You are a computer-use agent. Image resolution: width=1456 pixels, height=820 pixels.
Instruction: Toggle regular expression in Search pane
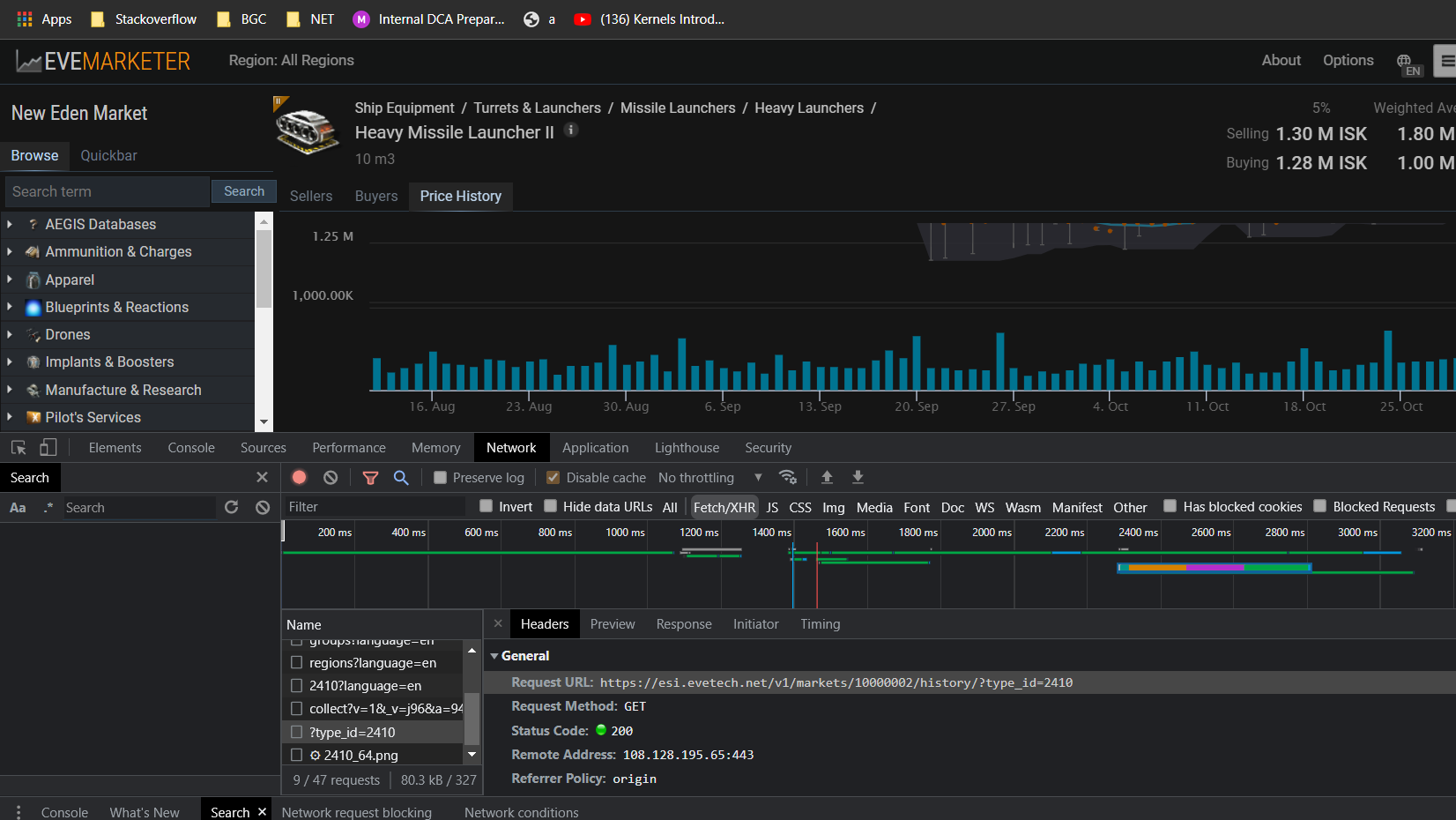tap(48, 508)
